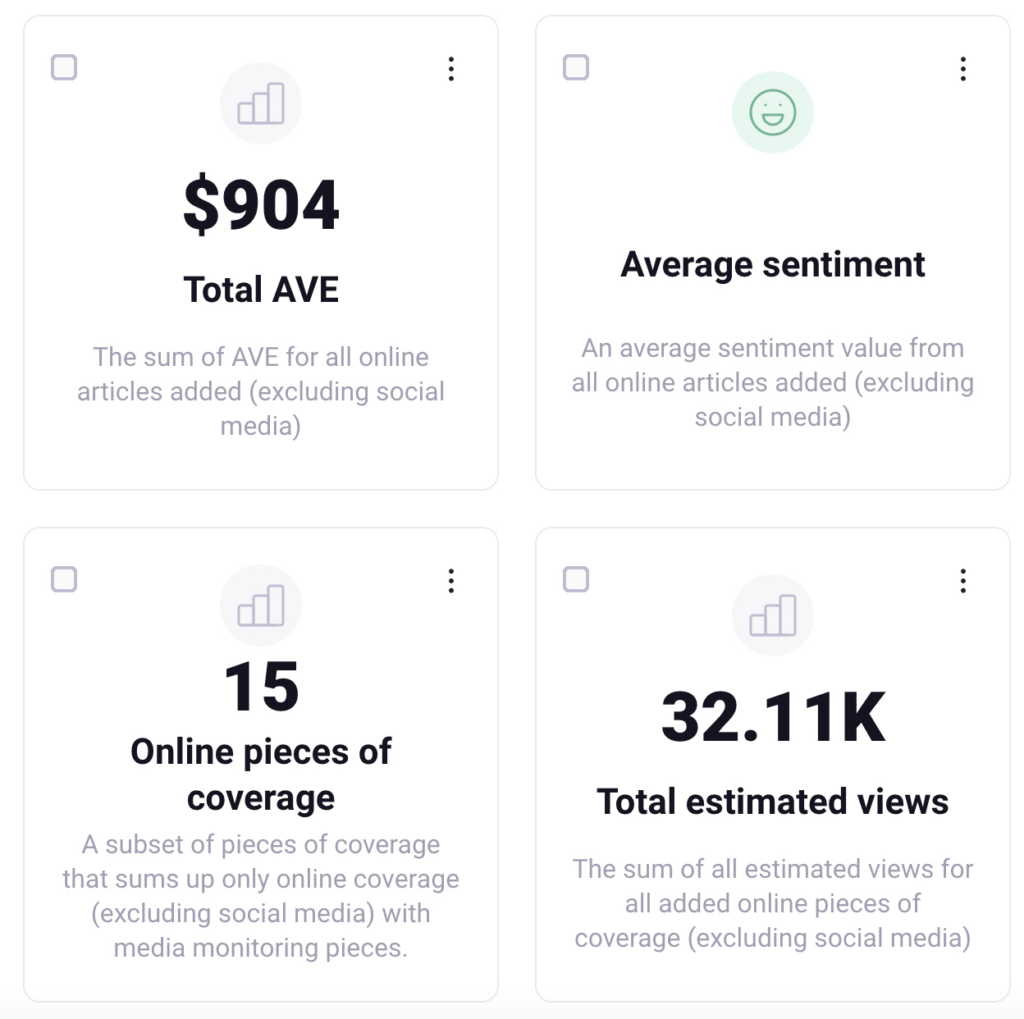The width and height of the screenshot is (1024, 1019).
Task: Click the bar chart icon above Total AVE
Action: 261,104
